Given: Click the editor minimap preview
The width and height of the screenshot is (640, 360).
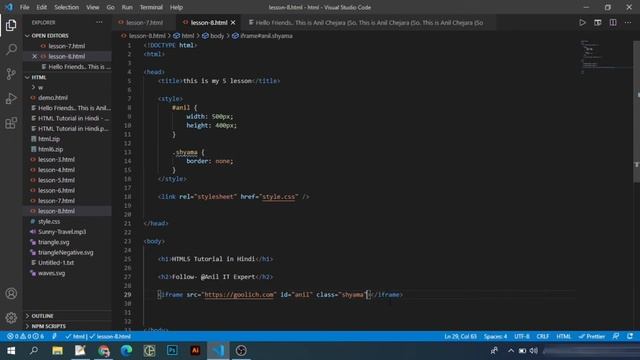Looking at the screenshot, I should (606, 57).
